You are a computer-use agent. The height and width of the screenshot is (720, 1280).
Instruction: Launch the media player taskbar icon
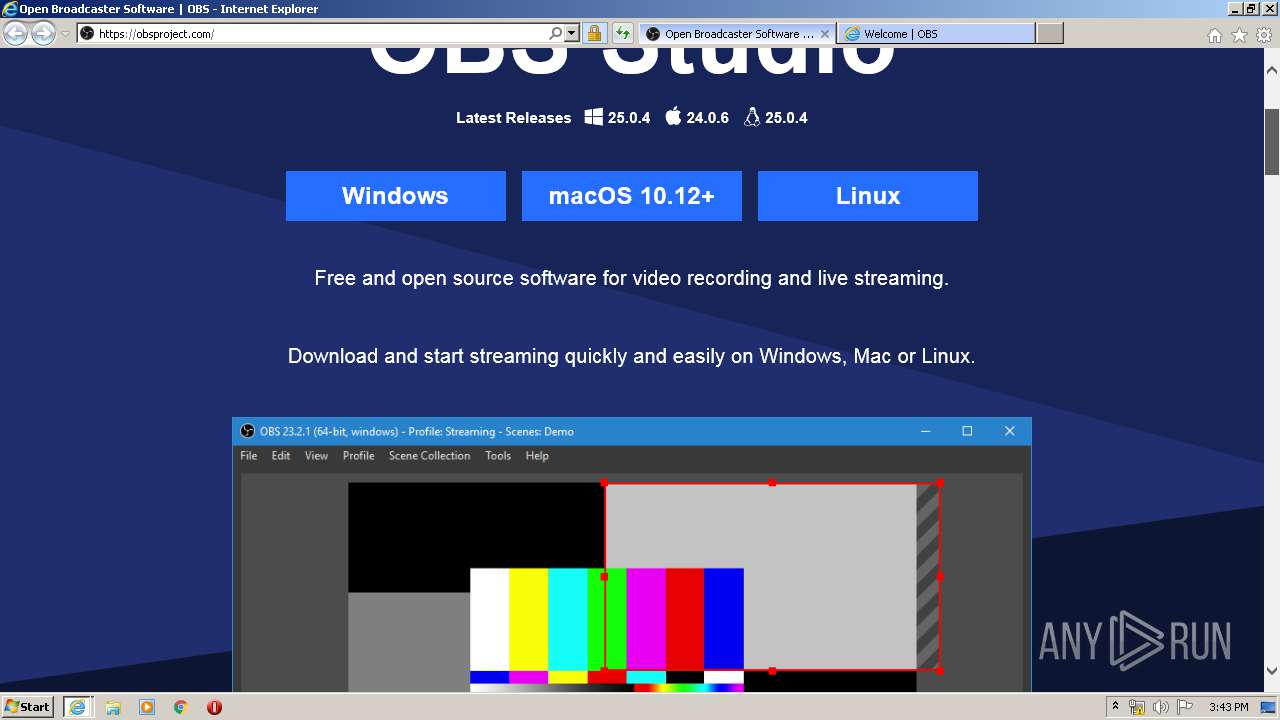pos(147,707)
